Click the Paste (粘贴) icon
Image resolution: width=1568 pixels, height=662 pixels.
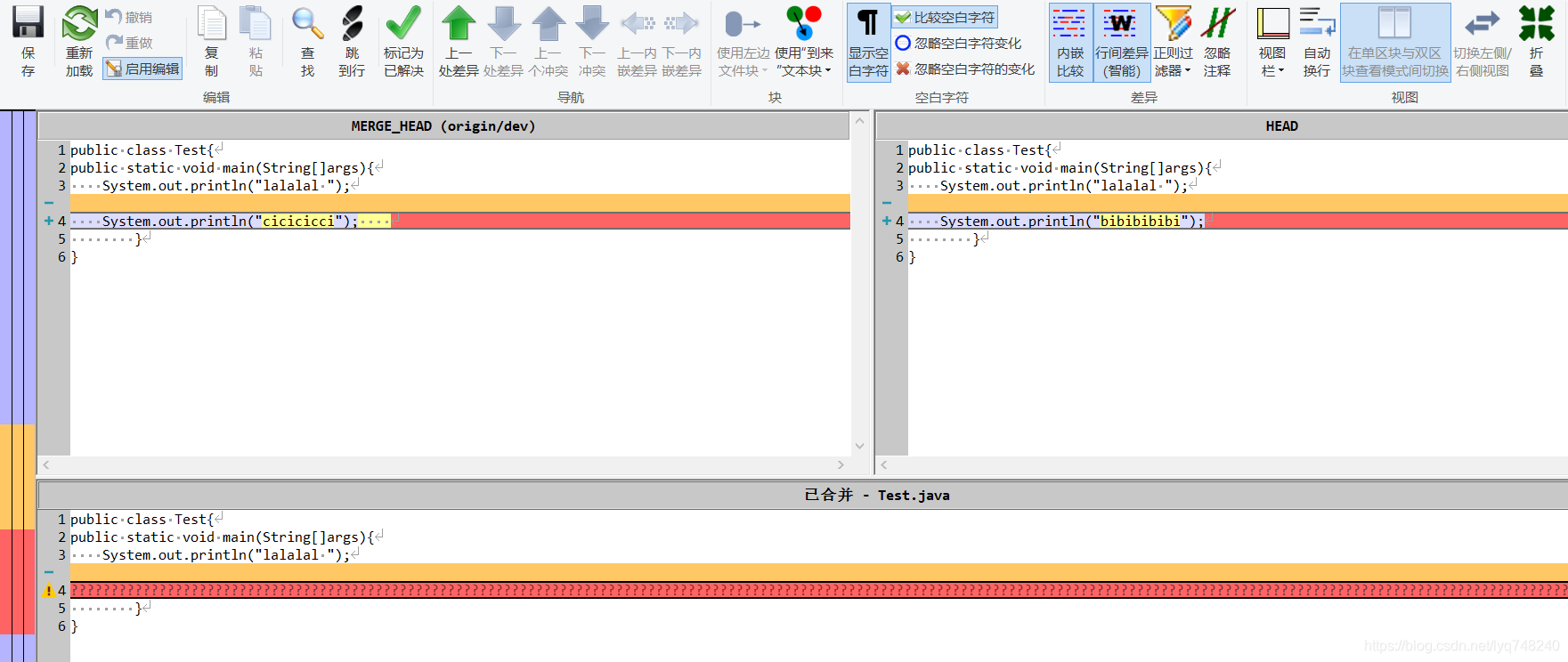(x=256, y=24)
